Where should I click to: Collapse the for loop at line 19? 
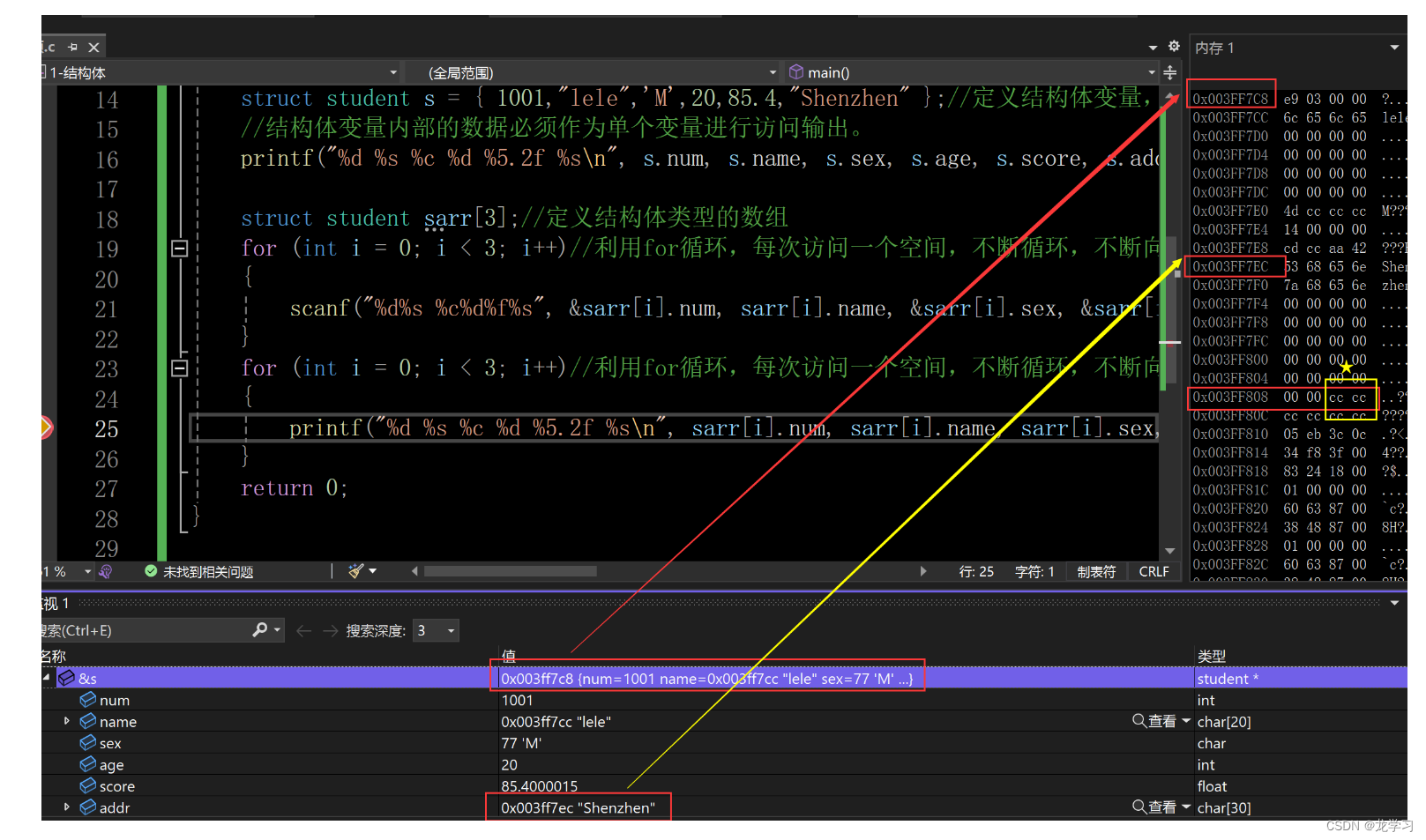[x=179, y=249]
